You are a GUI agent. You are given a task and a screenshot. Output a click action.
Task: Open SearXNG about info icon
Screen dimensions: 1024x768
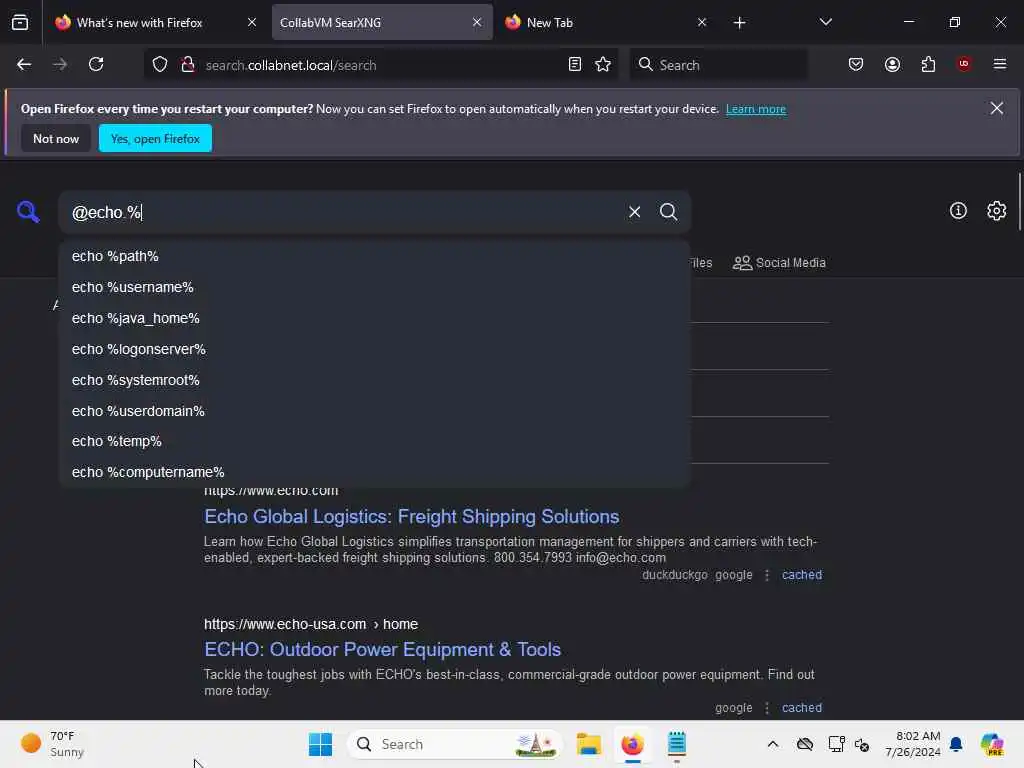click(958, 210)
